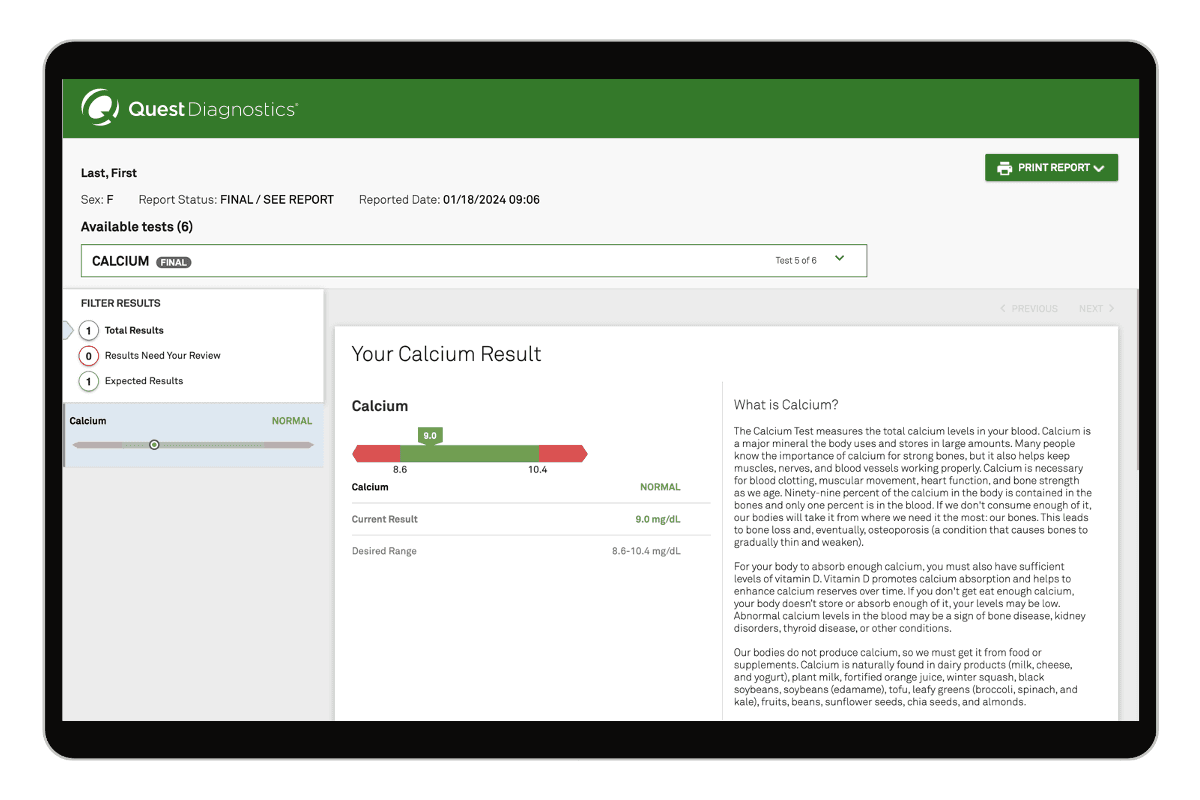Open the CALCIUM test selector dropdown
Image resolution: width=1200 pixels, height=800 pixels.
pyautogui.click(x=473, y=261)
